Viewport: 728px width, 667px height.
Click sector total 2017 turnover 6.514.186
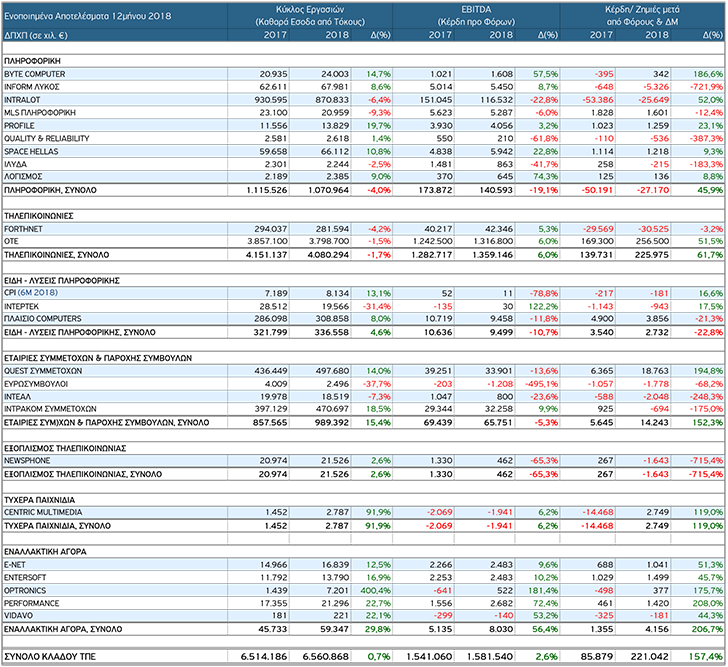[264, 657]
